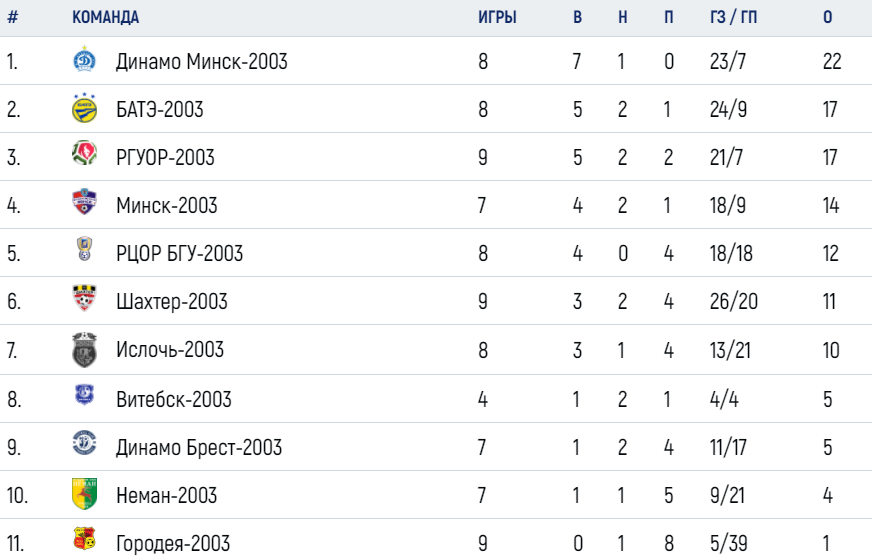Click the Городея-2003 red-yellow crest
This screenshot has height=559, width=872.
[x=85, y=538]
